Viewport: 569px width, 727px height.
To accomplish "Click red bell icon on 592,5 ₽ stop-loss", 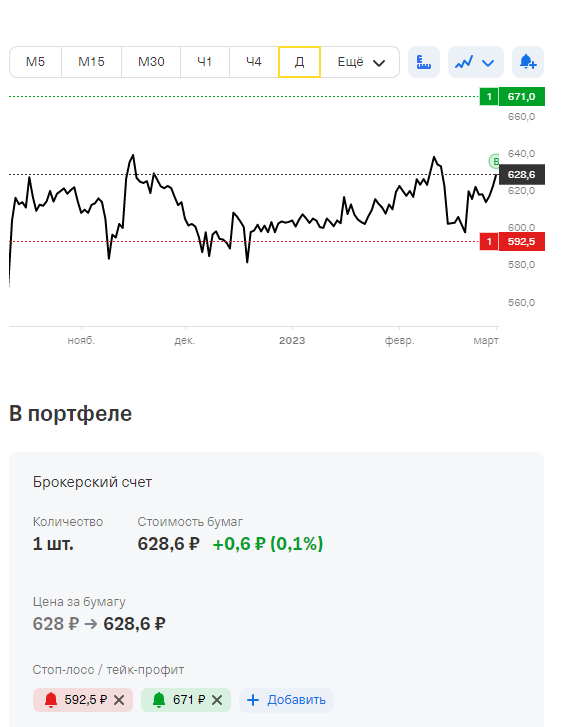I will 51,700.
